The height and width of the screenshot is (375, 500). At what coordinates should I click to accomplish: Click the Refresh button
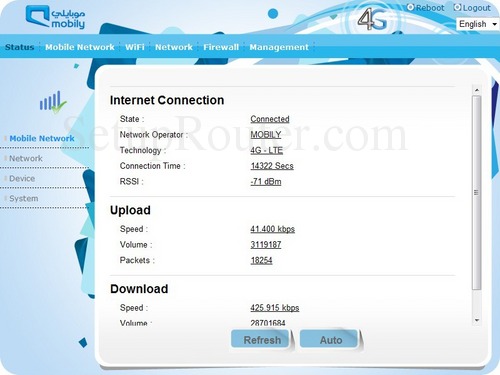[260, 340]
